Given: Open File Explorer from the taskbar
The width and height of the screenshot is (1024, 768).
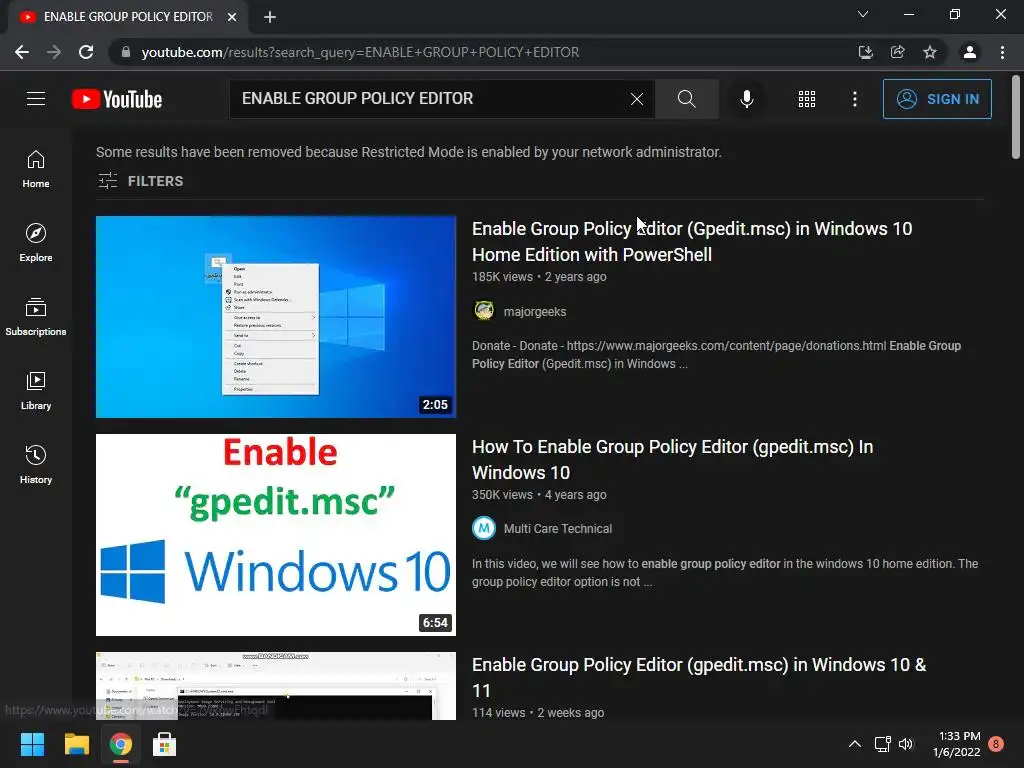Looking at the screenshot, I should (x=76, y=744).
